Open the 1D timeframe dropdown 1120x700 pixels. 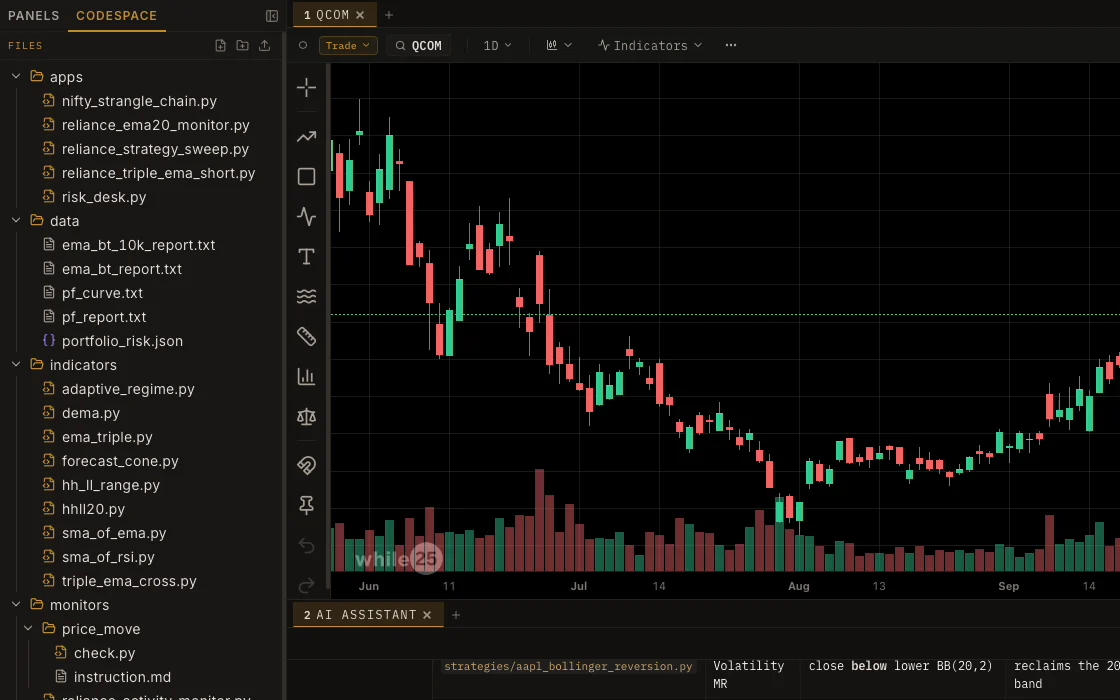(497, 45)
